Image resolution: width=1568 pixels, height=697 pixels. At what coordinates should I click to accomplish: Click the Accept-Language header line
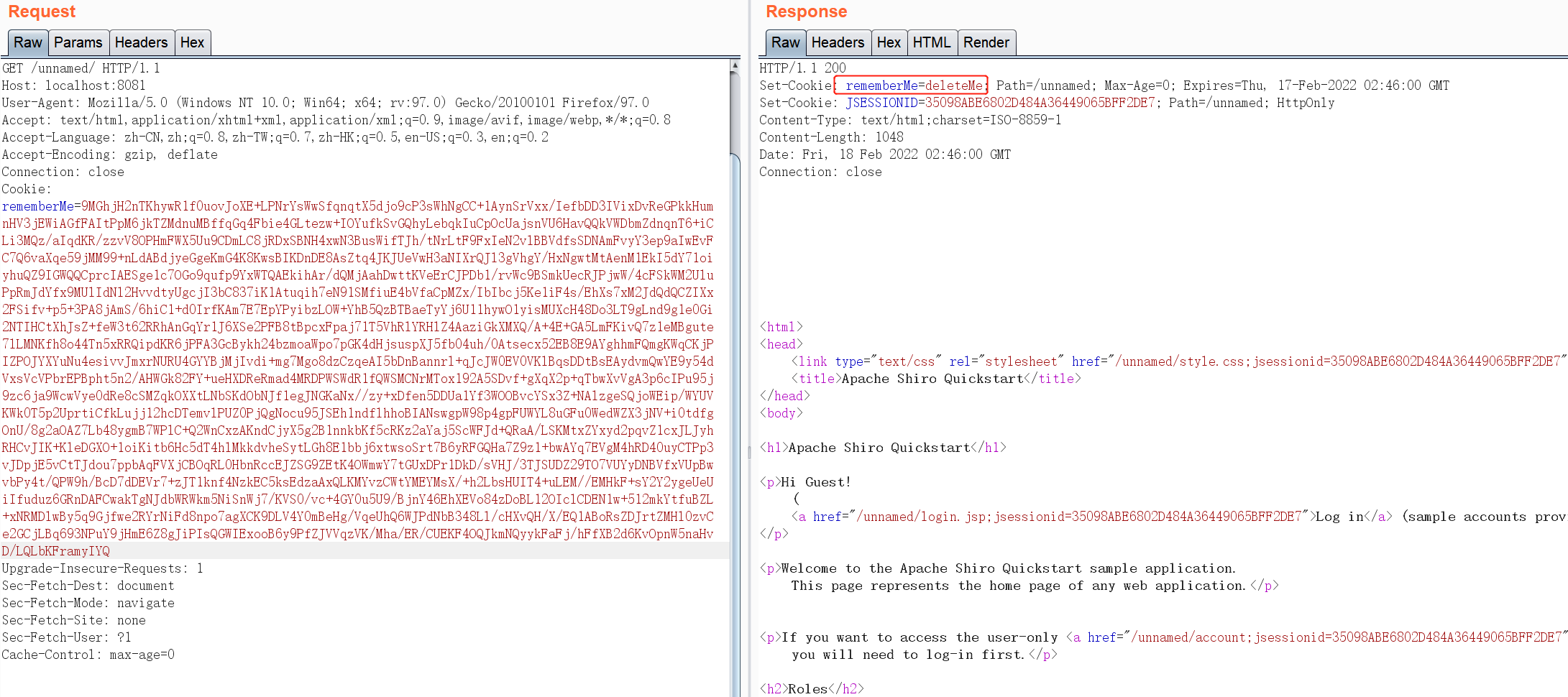coord(275,137)
